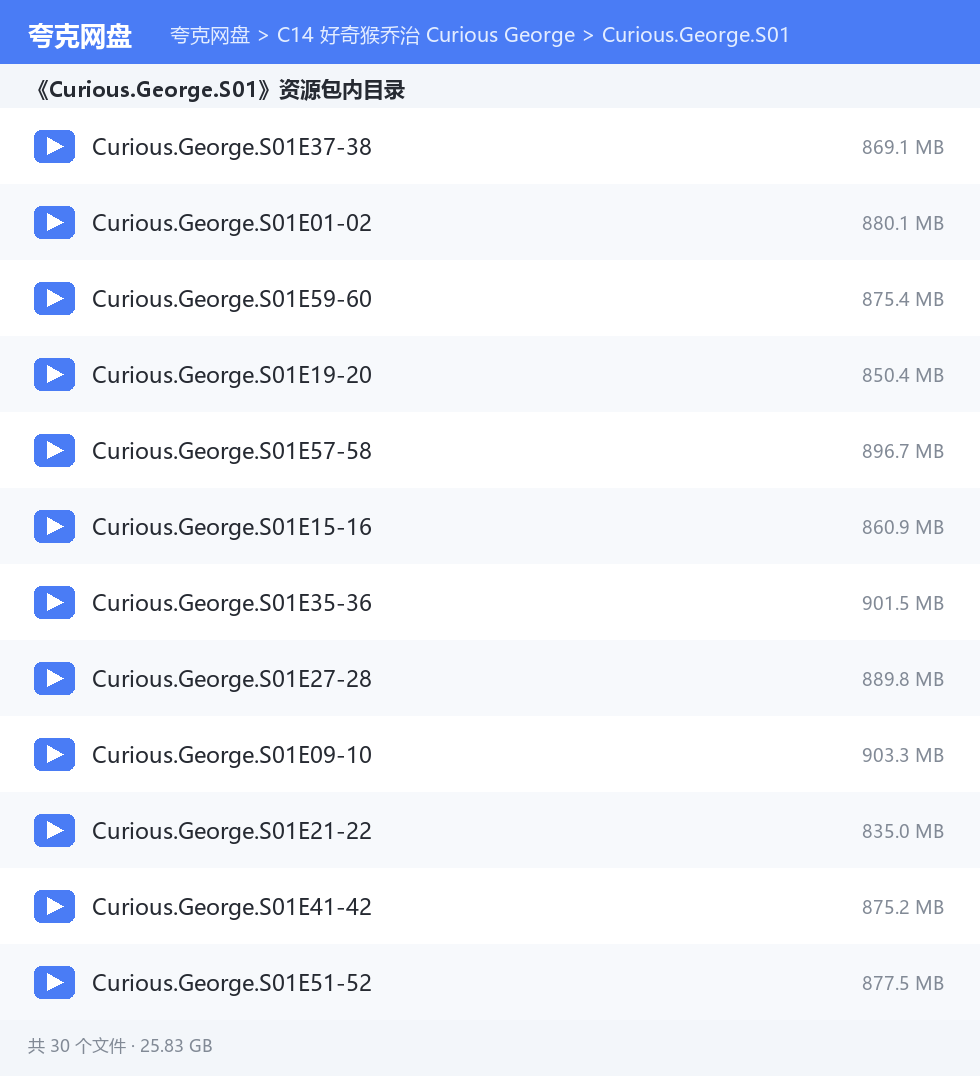Click the 835.0 MB size value
This screenshot has width=980, height=1076.
902,831
